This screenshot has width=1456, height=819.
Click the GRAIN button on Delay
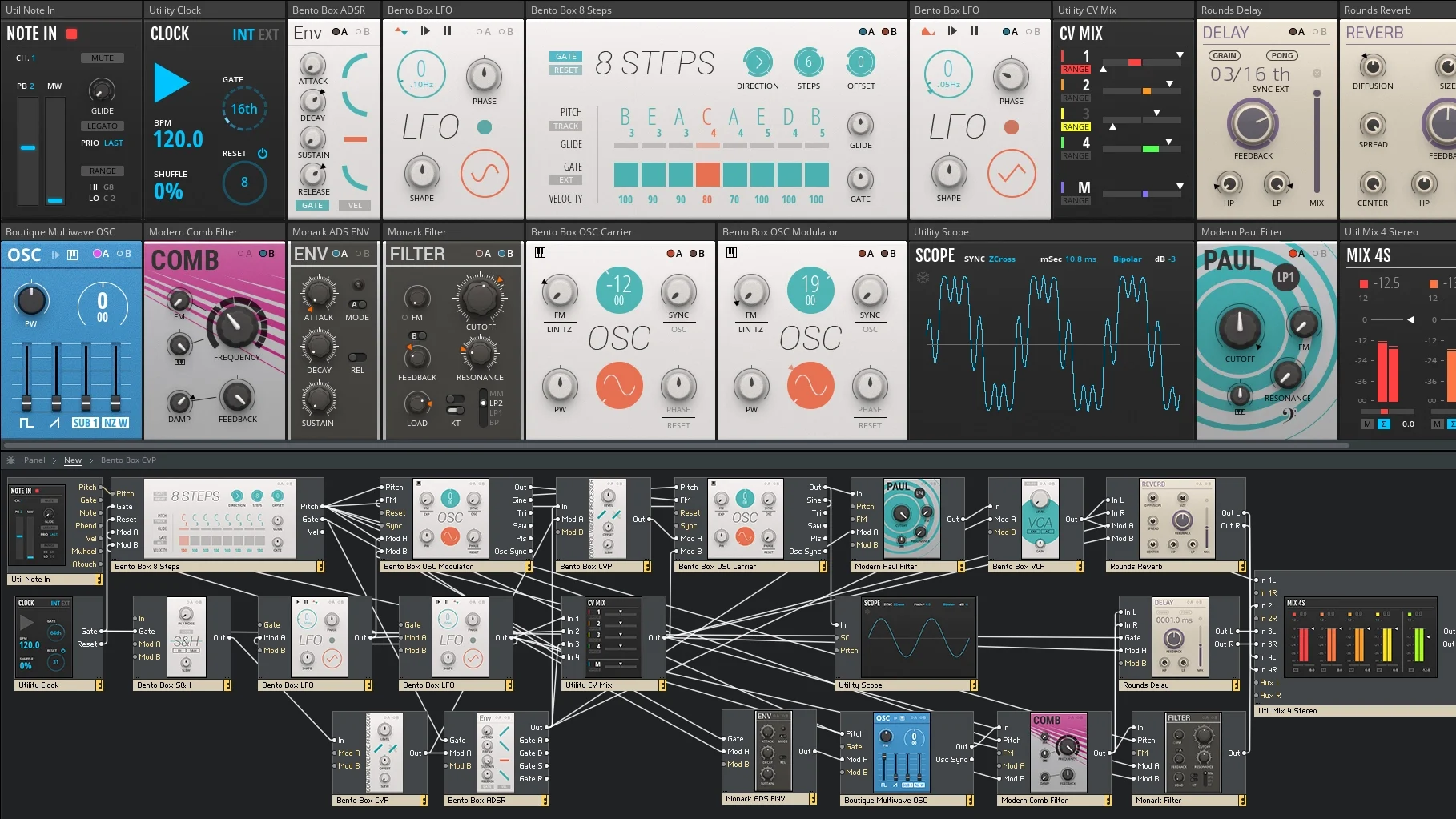[x=1224, y=56]
